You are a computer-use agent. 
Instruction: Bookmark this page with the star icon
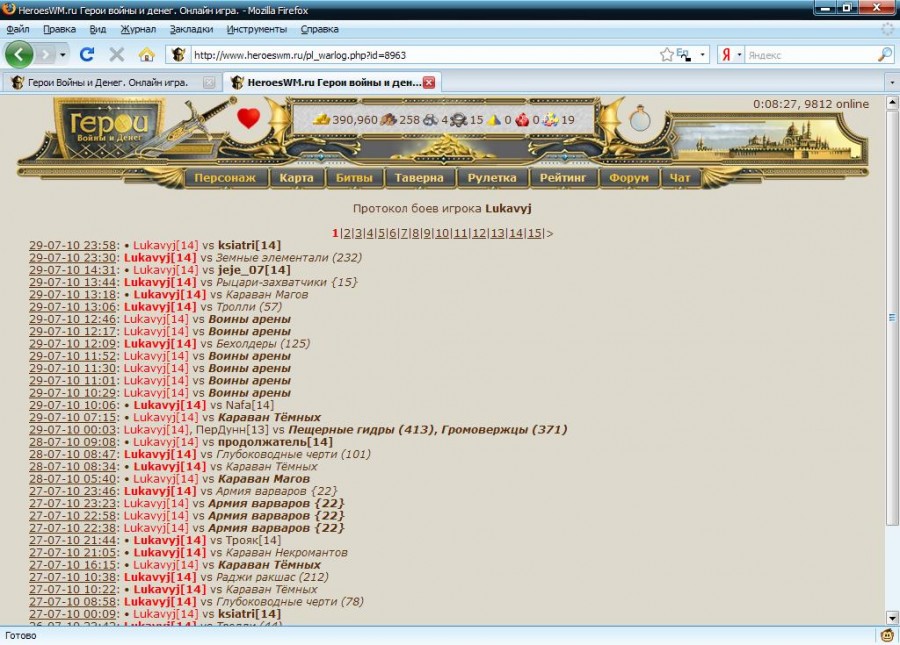point(666,54)
